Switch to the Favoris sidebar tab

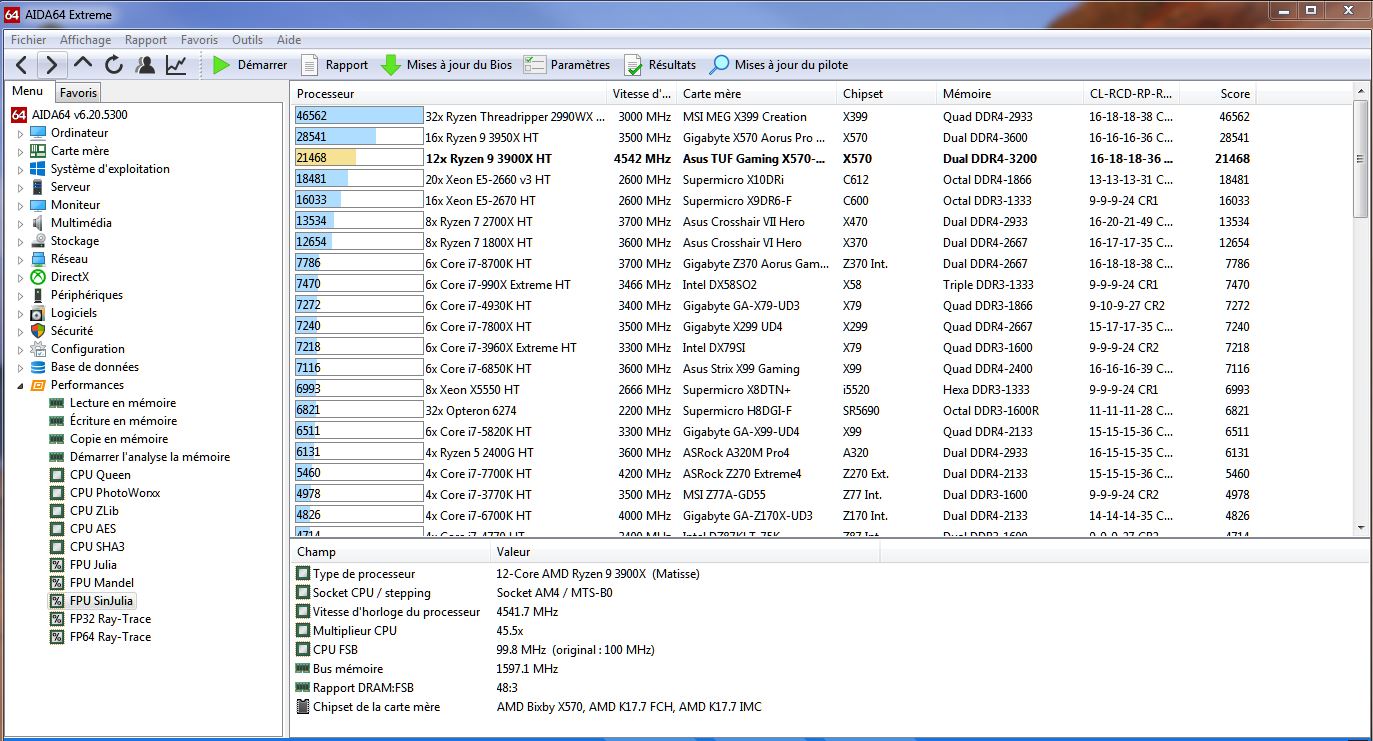click(x=78, y=92)
